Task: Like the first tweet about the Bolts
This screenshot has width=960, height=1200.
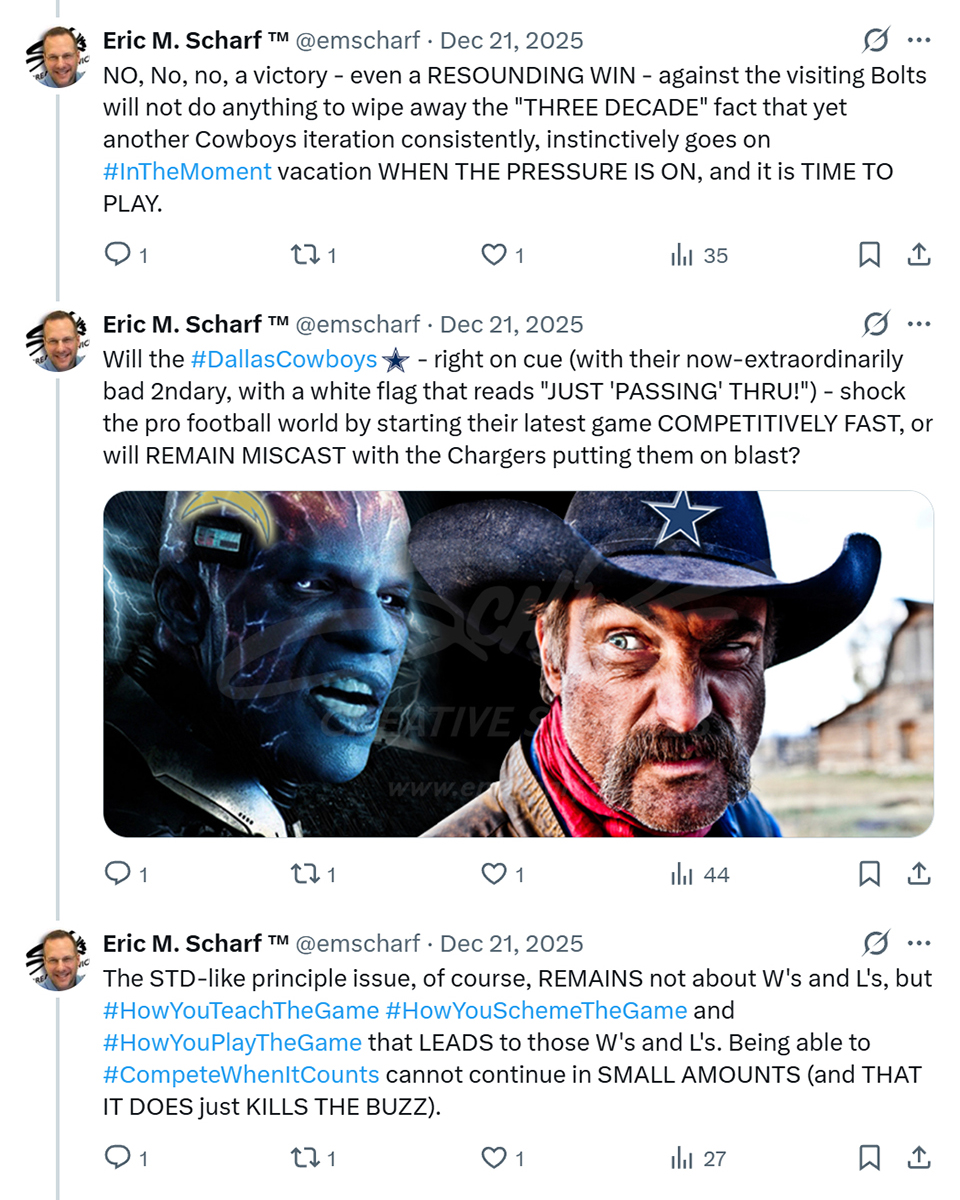Action: click(494, 255)
